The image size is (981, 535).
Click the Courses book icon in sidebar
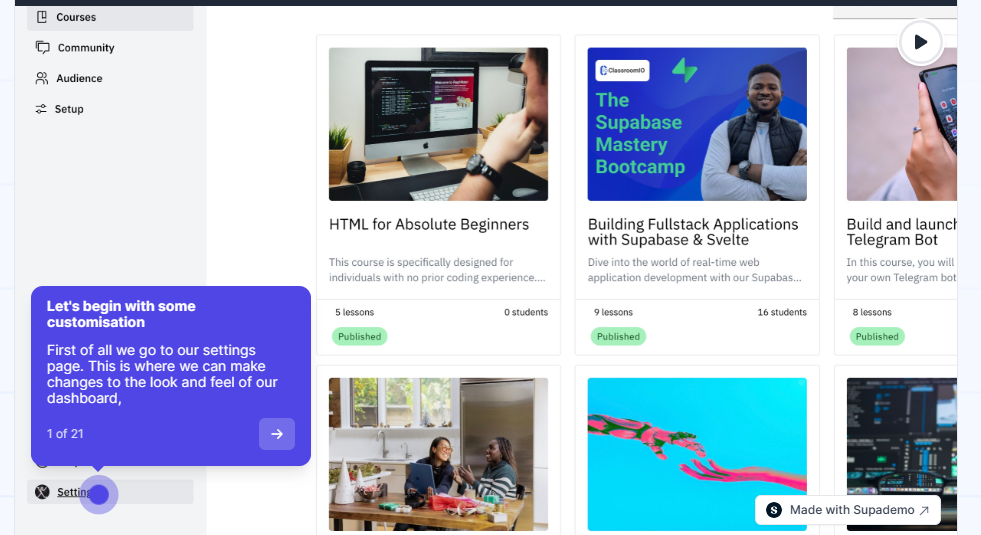pyautogui.click(x=42, y=17)
